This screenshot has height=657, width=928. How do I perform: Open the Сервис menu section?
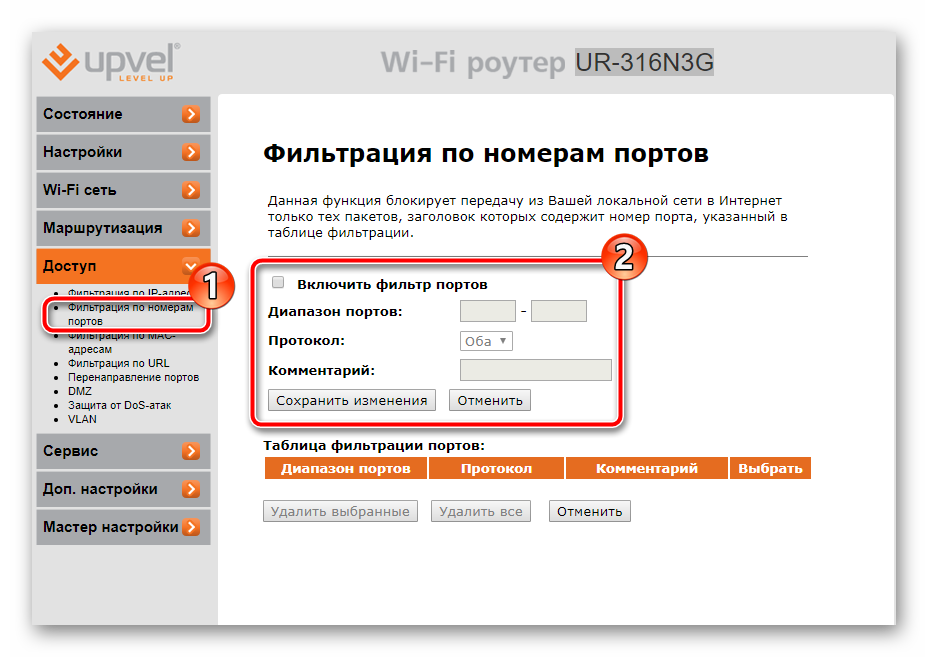click(123, 451)
